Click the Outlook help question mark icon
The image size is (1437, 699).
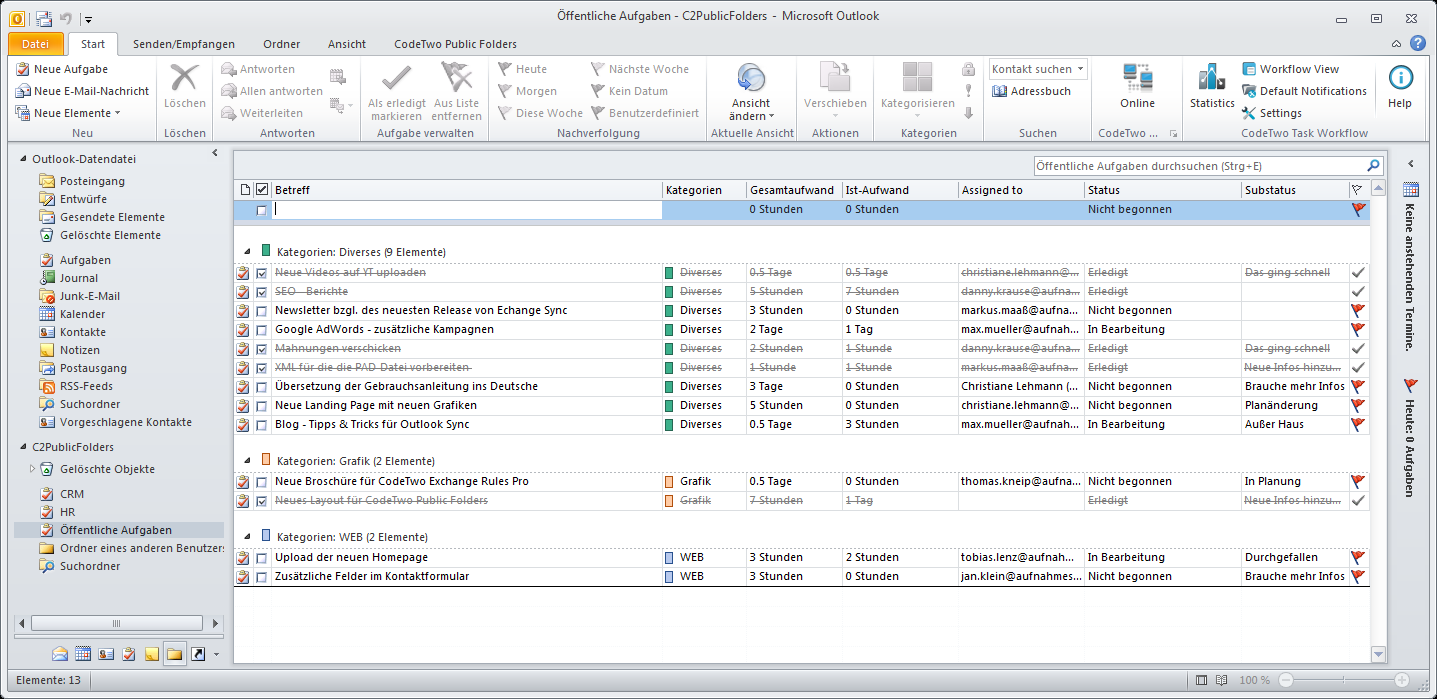(x=1417, y=44)
